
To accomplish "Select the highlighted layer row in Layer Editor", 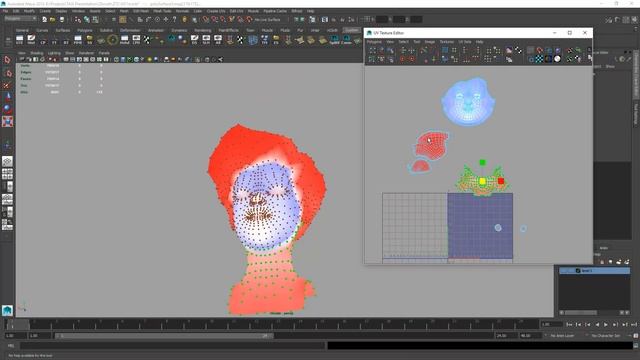I will click(x=594, y=271).
